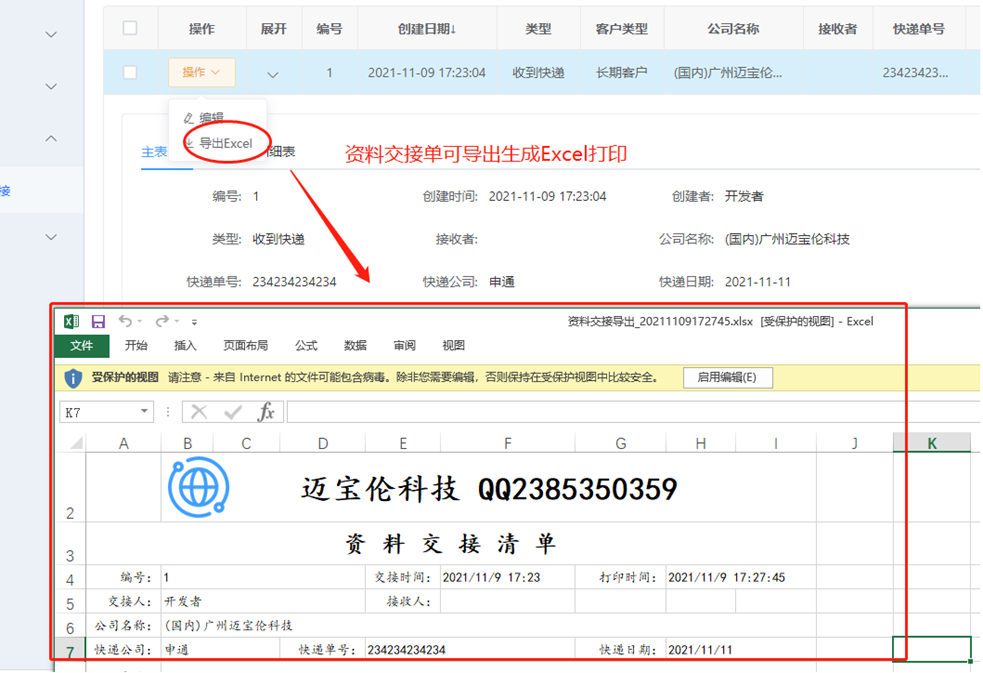The width and height of the screenshot is (983, 673).
Task: Click the formula bar cancel X icon
Action: coord(199,412)
